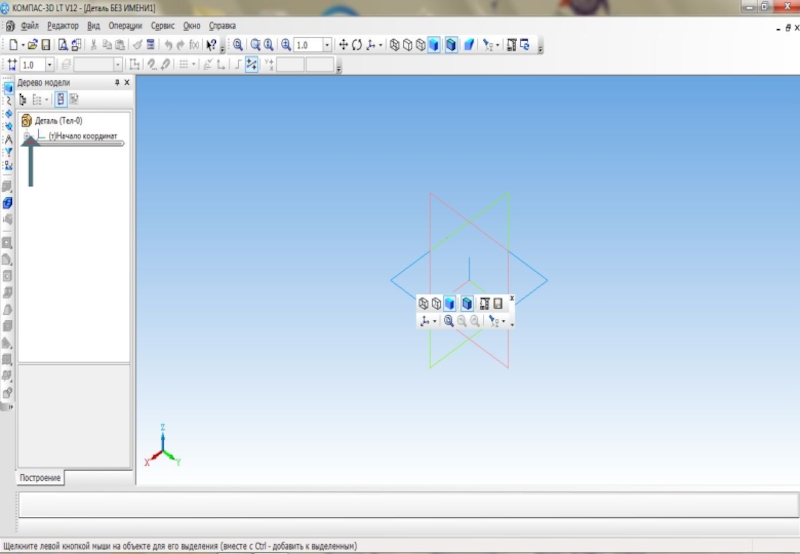
Task: Select the Деталь (Тел-0) tree node
Action: [58, 121]
